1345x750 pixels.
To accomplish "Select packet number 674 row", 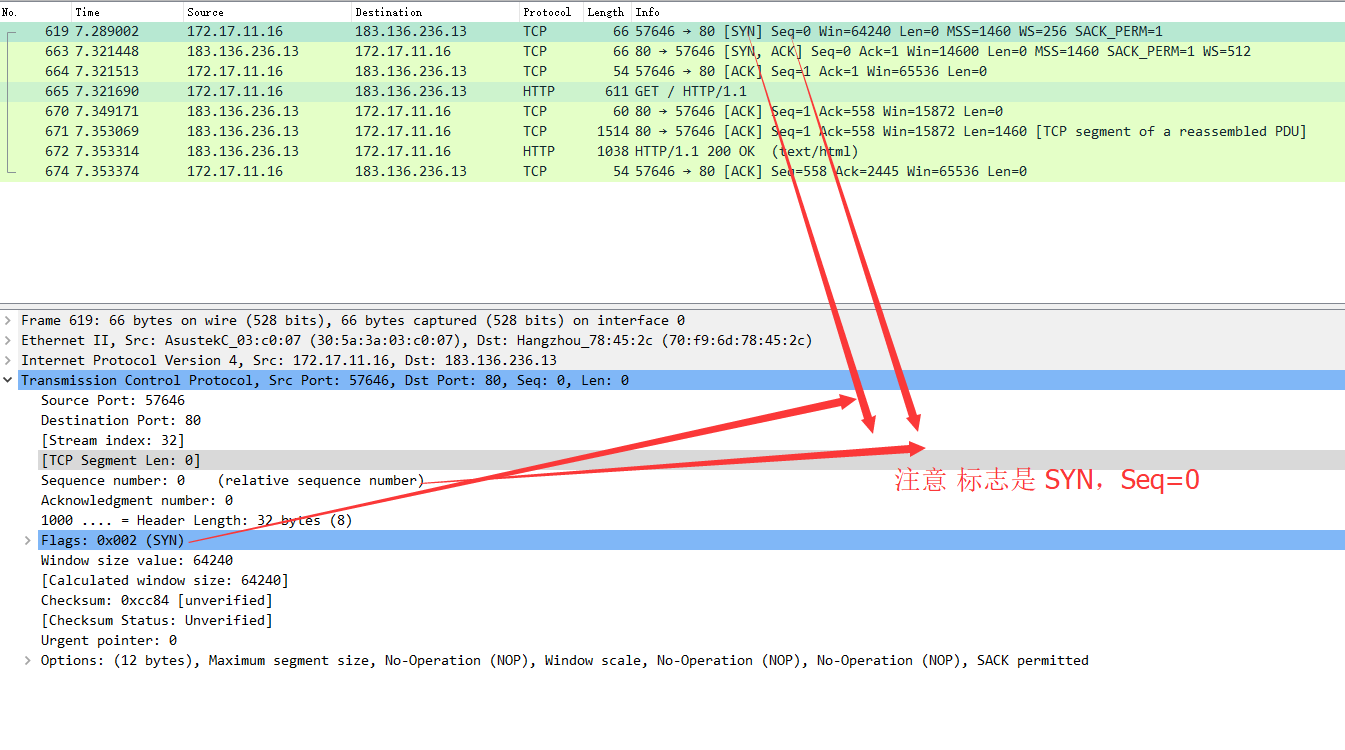I will click(672, 172).
